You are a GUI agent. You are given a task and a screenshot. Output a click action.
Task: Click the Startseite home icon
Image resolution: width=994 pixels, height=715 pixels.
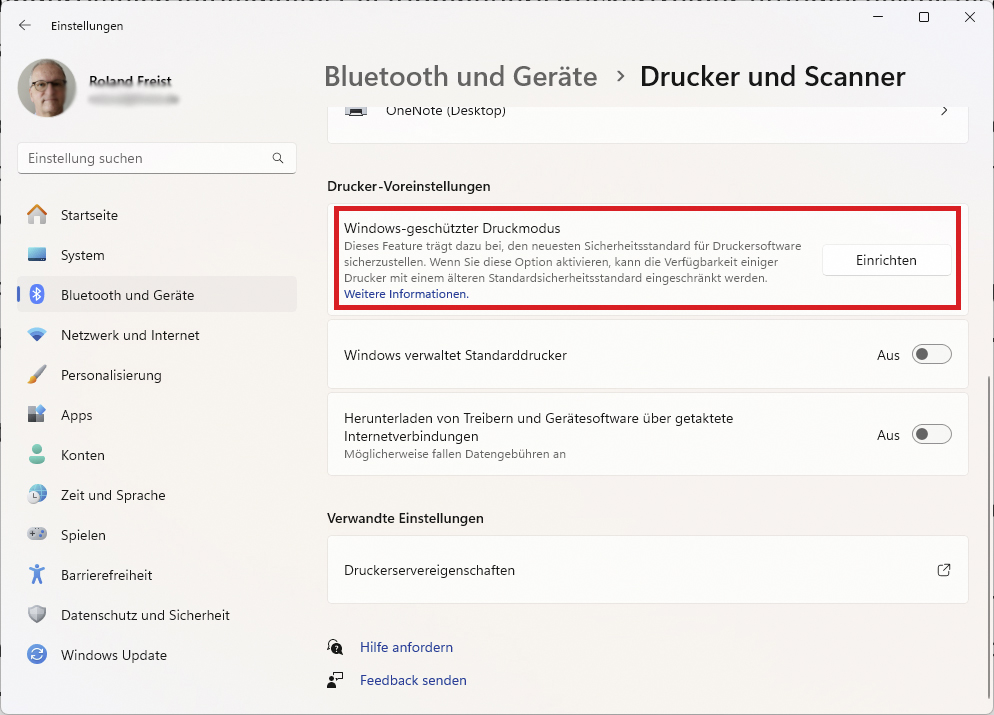point(37,215)
